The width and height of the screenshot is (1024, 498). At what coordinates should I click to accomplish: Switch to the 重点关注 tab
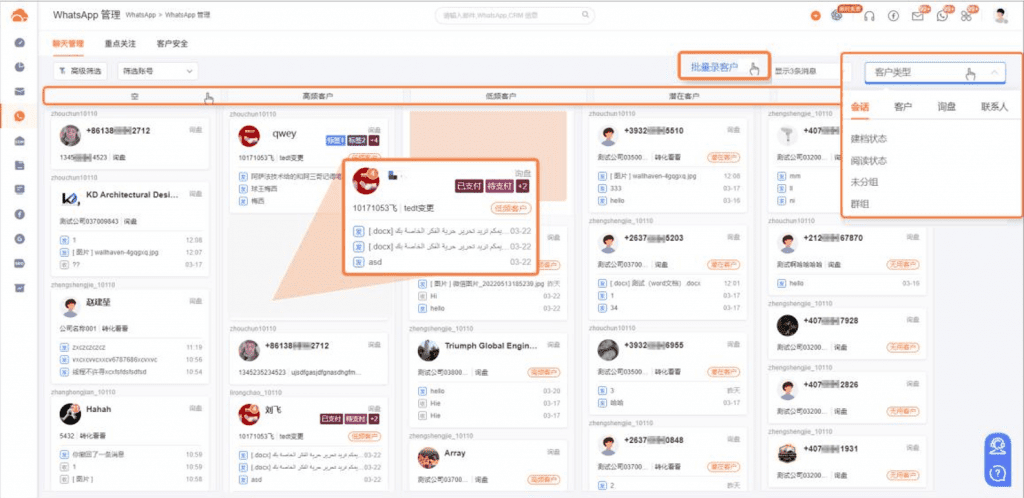(x=120, y=44)
